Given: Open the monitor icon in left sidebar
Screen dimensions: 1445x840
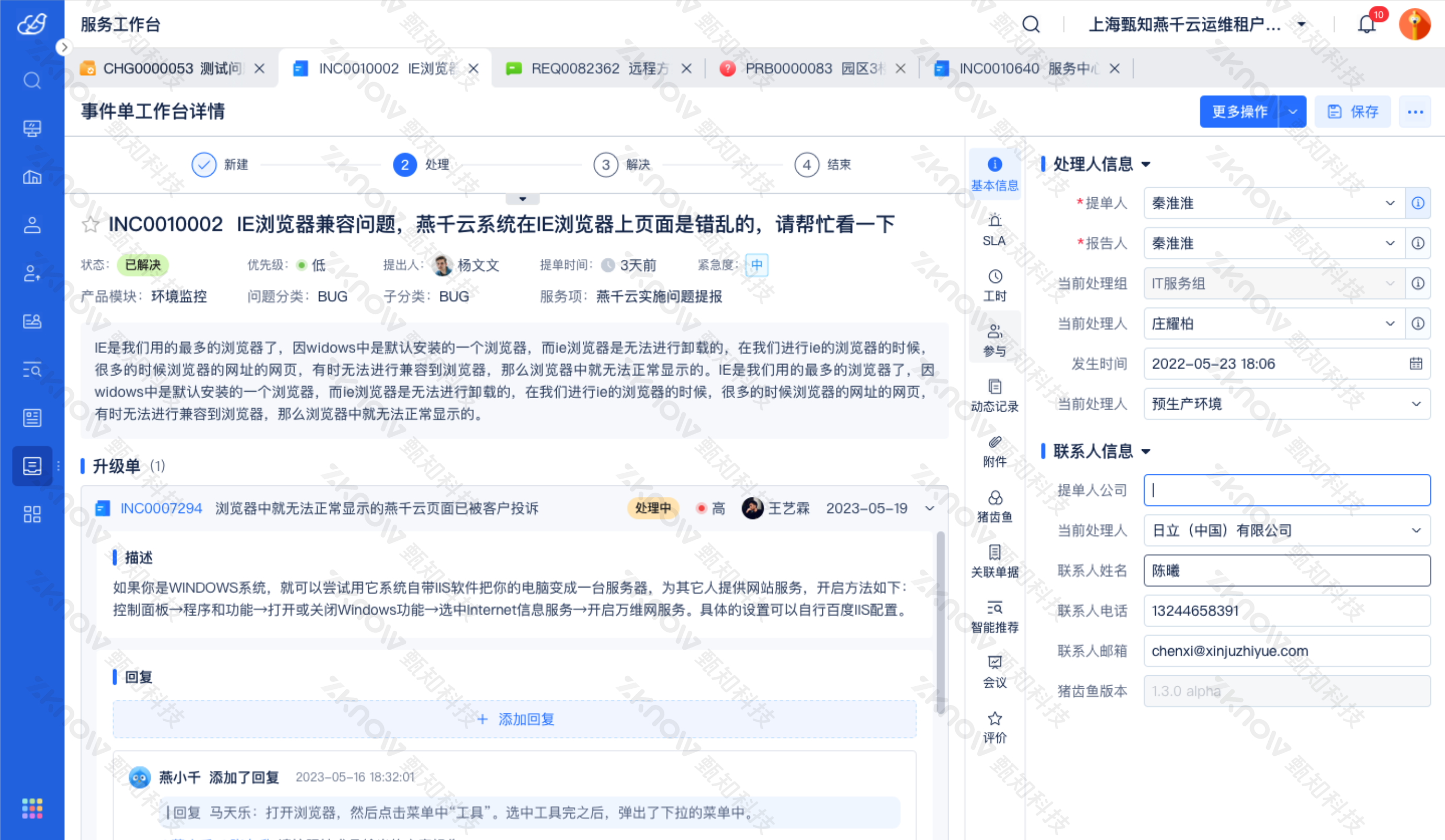Looking at the screenshot, I should click(x=32, y=129).
